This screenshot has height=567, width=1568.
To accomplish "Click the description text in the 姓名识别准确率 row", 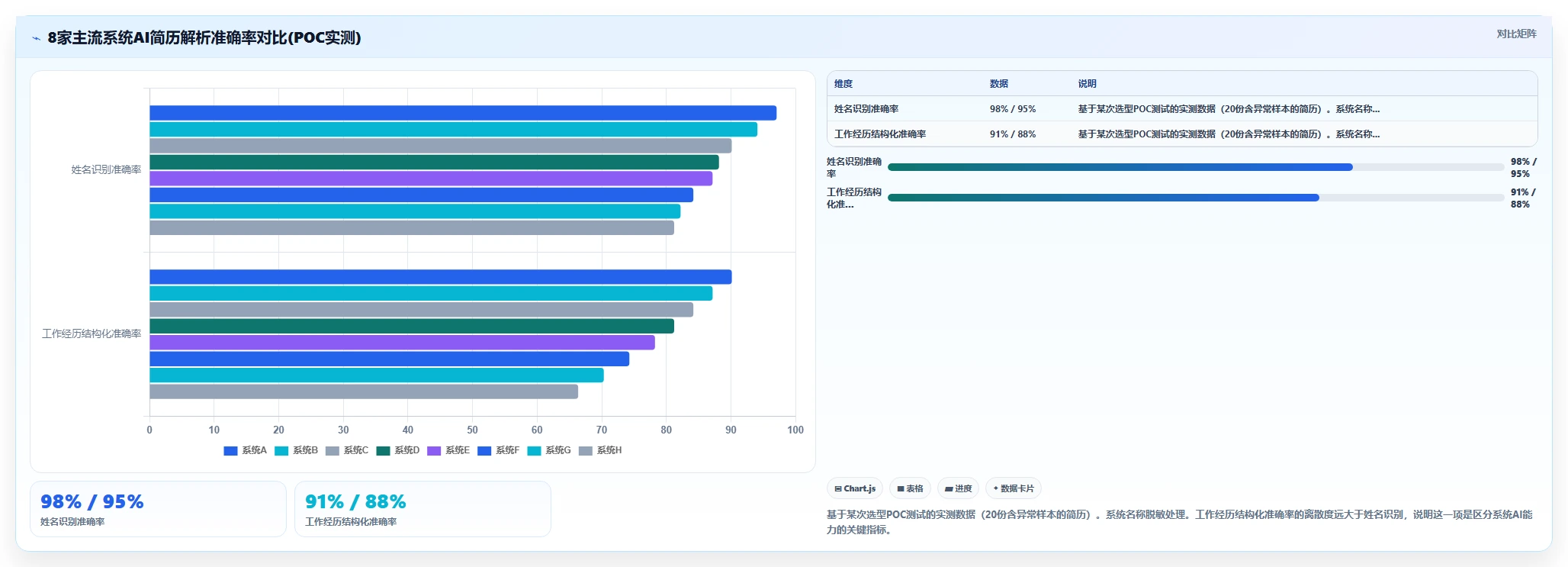I will (1229, 109).
